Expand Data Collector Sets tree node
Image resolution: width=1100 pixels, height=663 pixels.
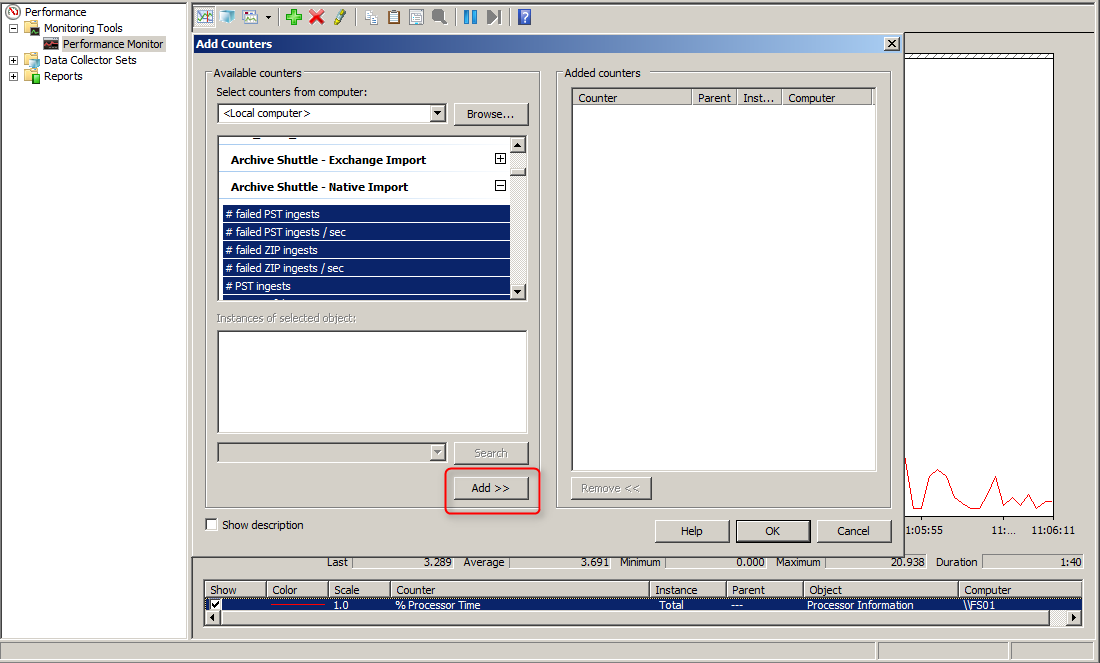click(x=13, y=60)
